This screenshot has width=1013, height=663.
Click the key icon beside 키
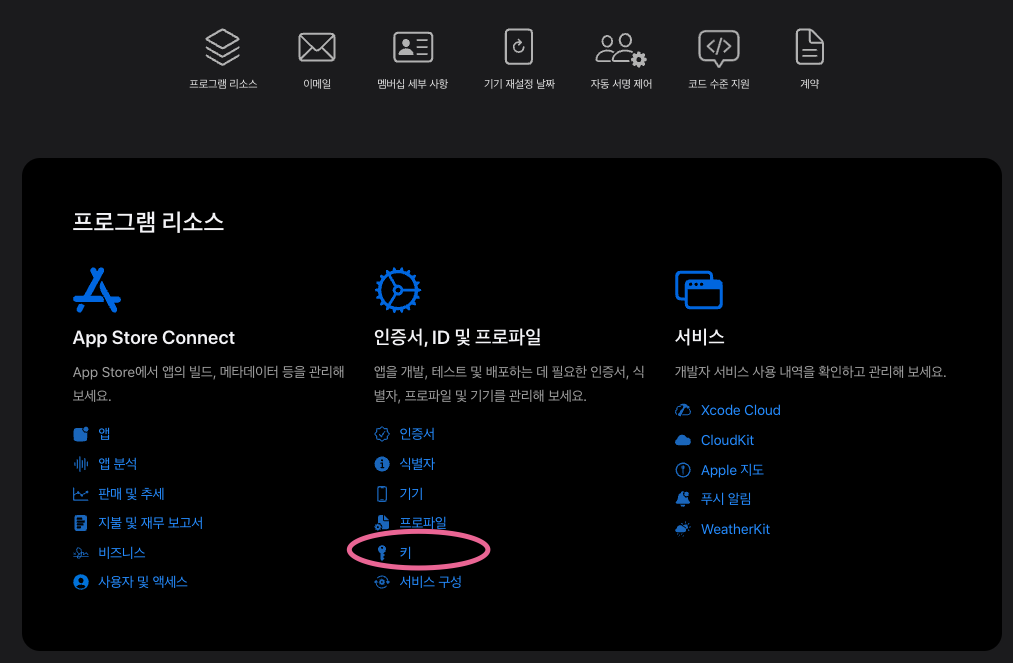pos(382,552)
